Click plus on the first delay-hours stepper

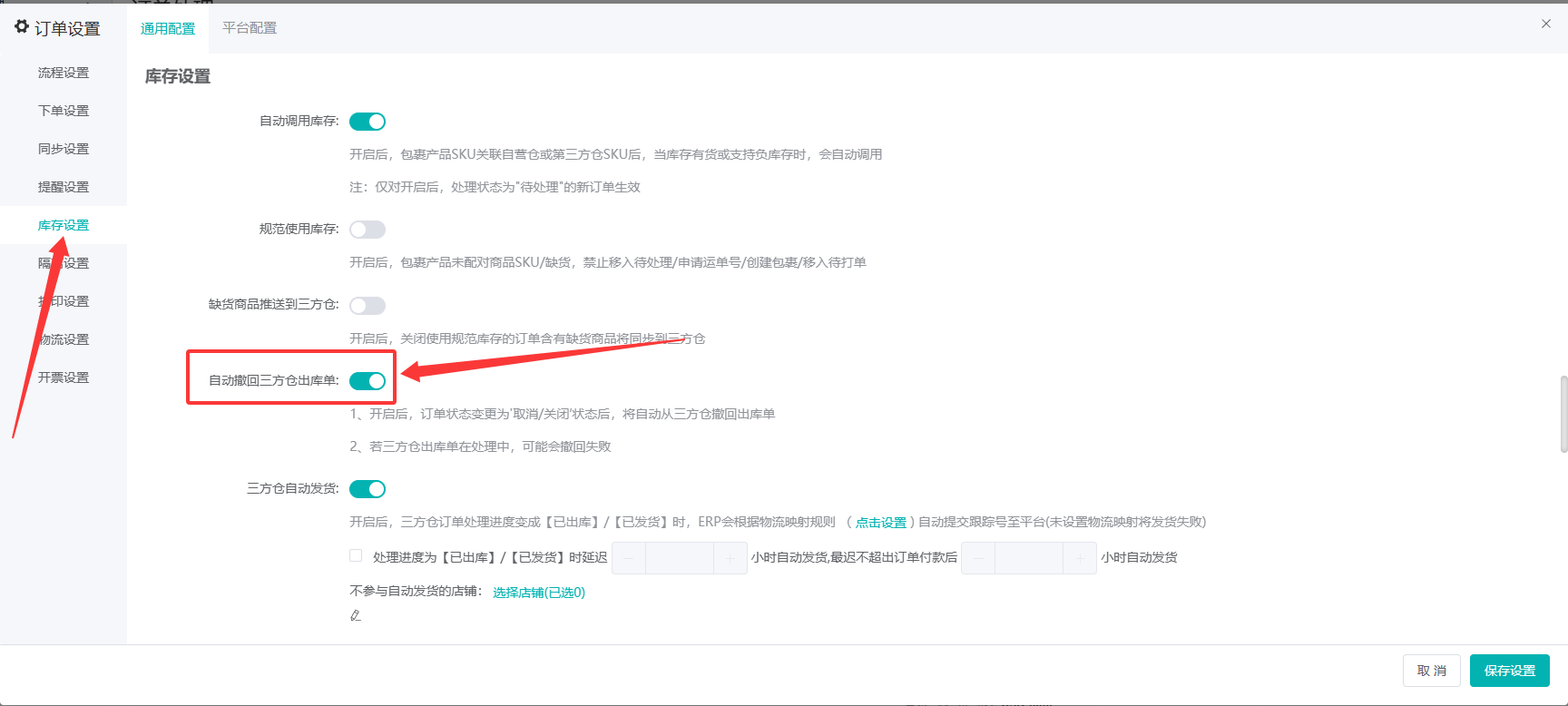click(x=730, y=558)
